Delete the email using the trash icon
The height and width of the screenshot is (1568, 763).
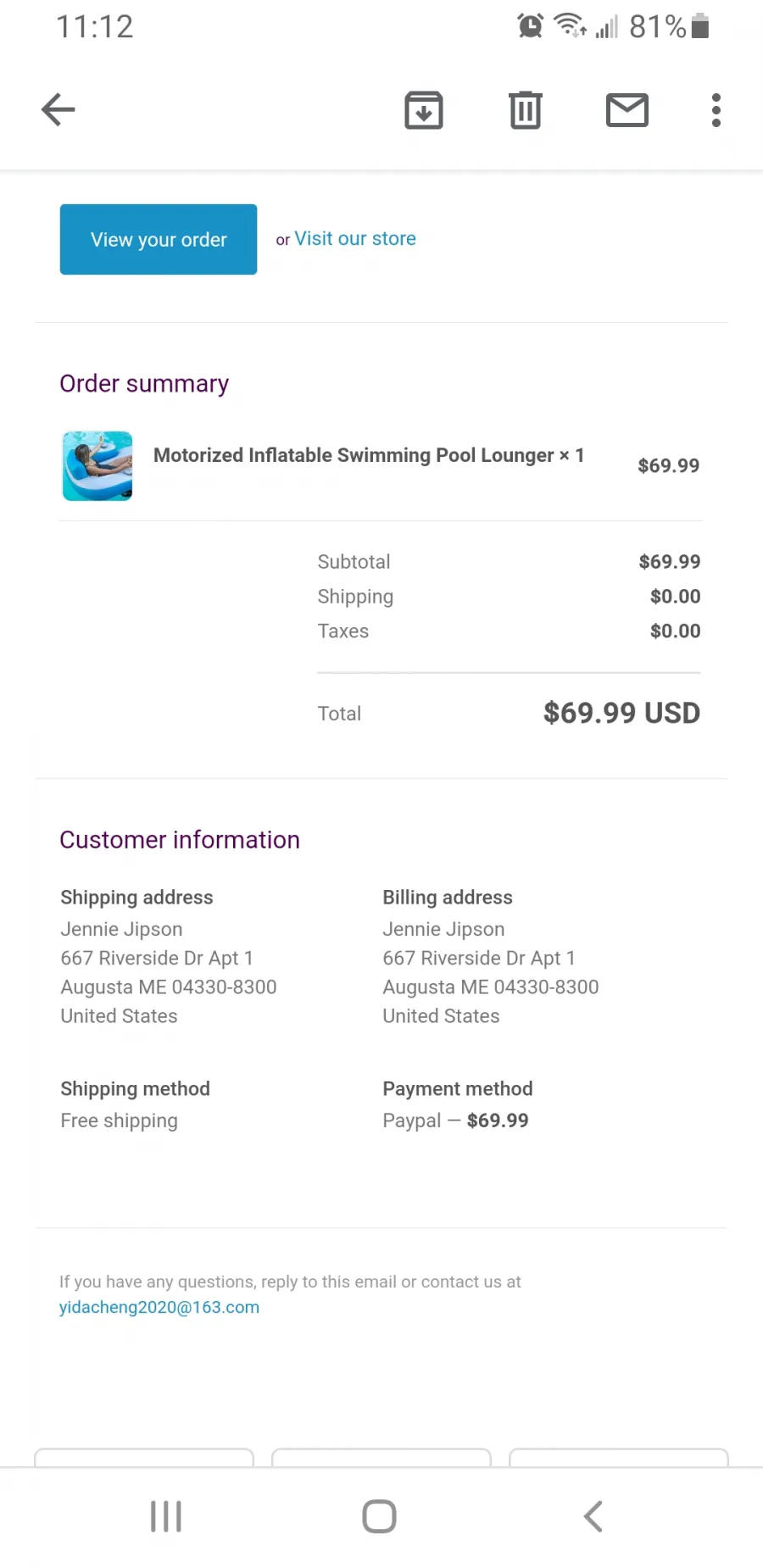coord(526,110)
